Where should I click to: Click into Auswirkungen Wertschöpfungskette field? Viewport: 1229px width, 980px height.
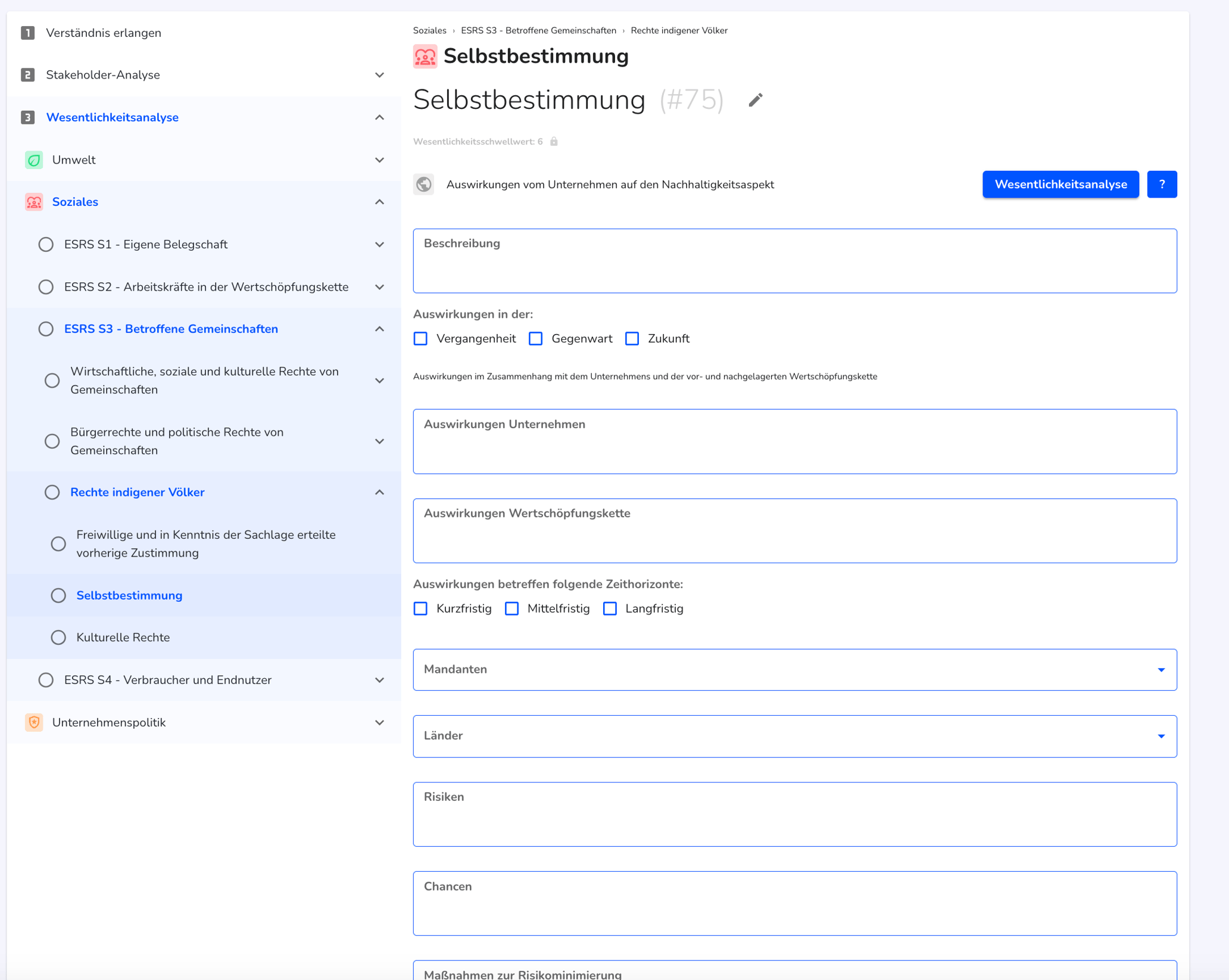click(x=795, y=531)
